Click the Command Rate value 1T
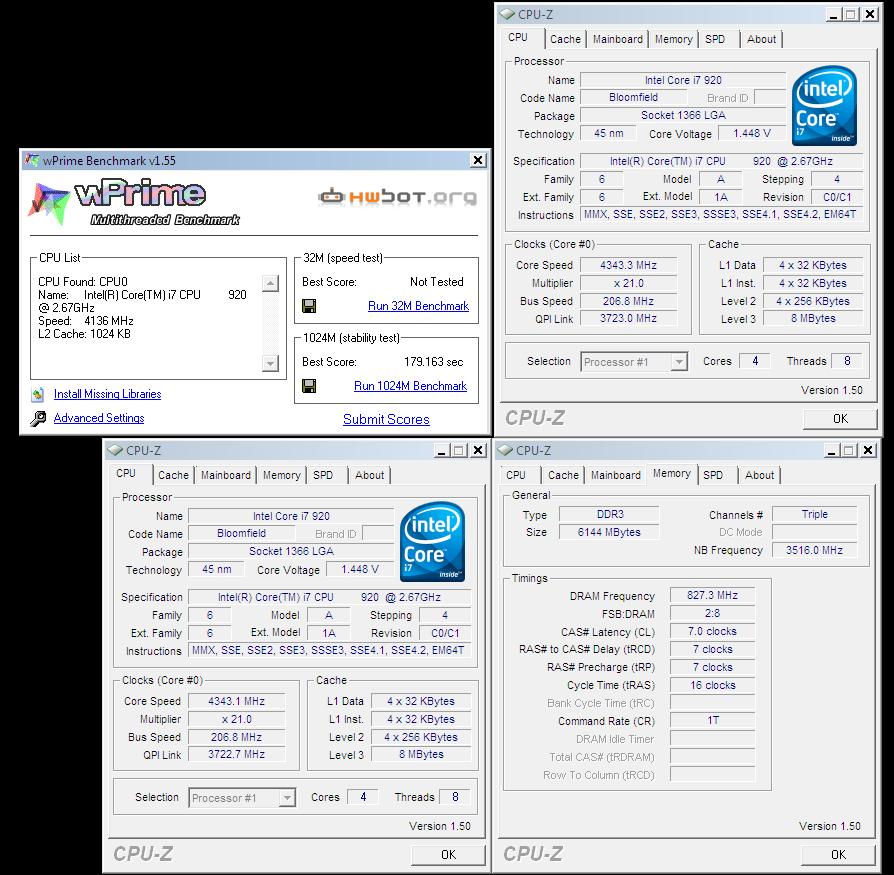Image resolution: width=894 pixels, height=875 pixels. [x=713, y=721]
